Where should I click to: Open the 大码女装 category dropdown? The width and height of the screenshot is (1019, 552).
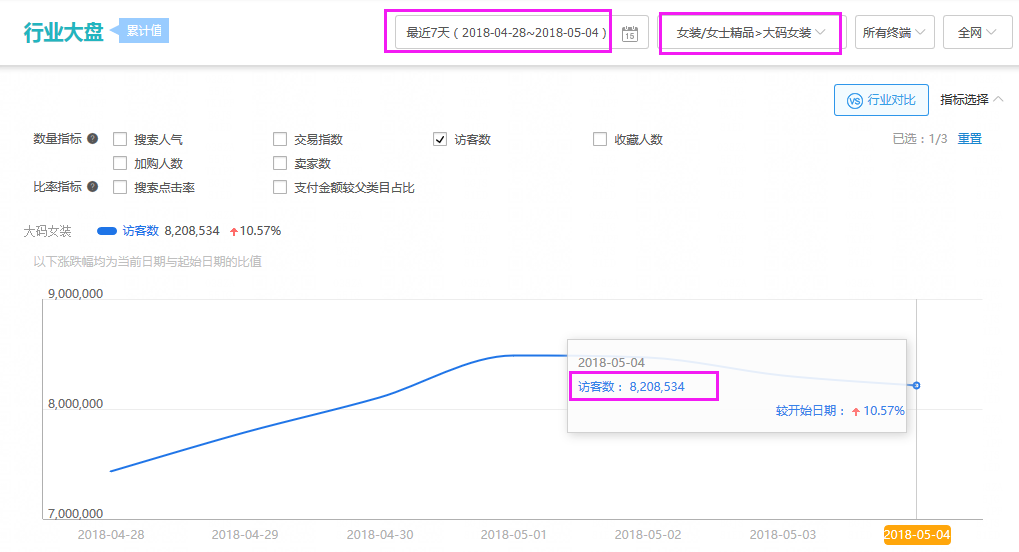click(750, 33)
